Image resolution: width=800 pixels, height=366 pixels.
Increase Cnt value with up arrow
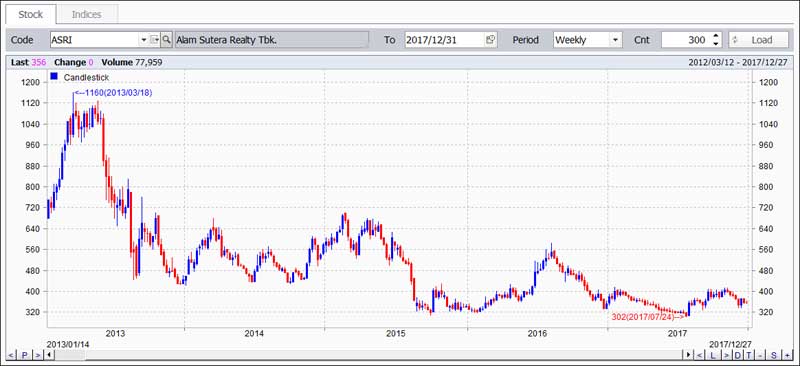715,36
